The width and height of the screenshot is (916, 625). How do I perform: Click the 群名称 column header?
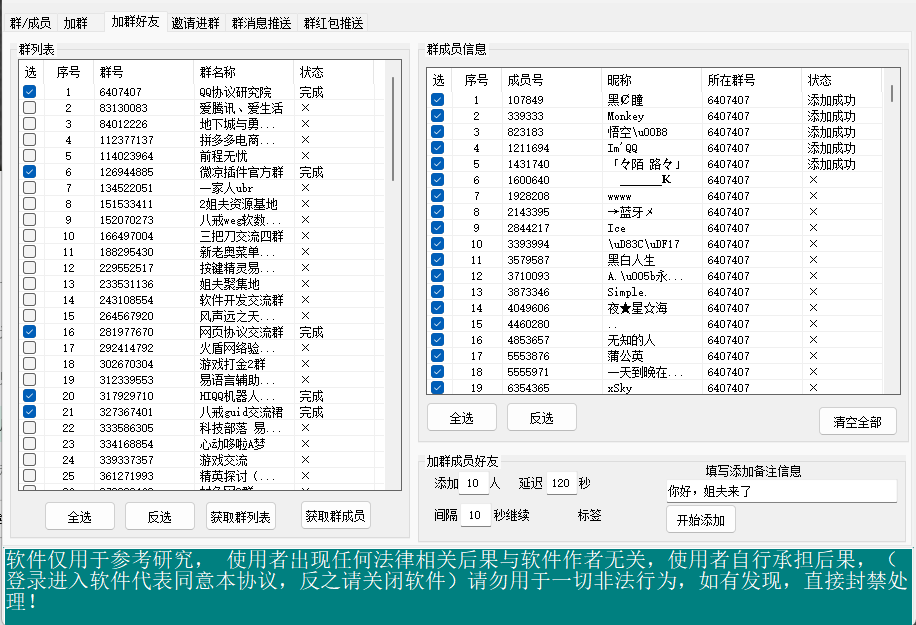pyautogui.click(x=243, y=72)
